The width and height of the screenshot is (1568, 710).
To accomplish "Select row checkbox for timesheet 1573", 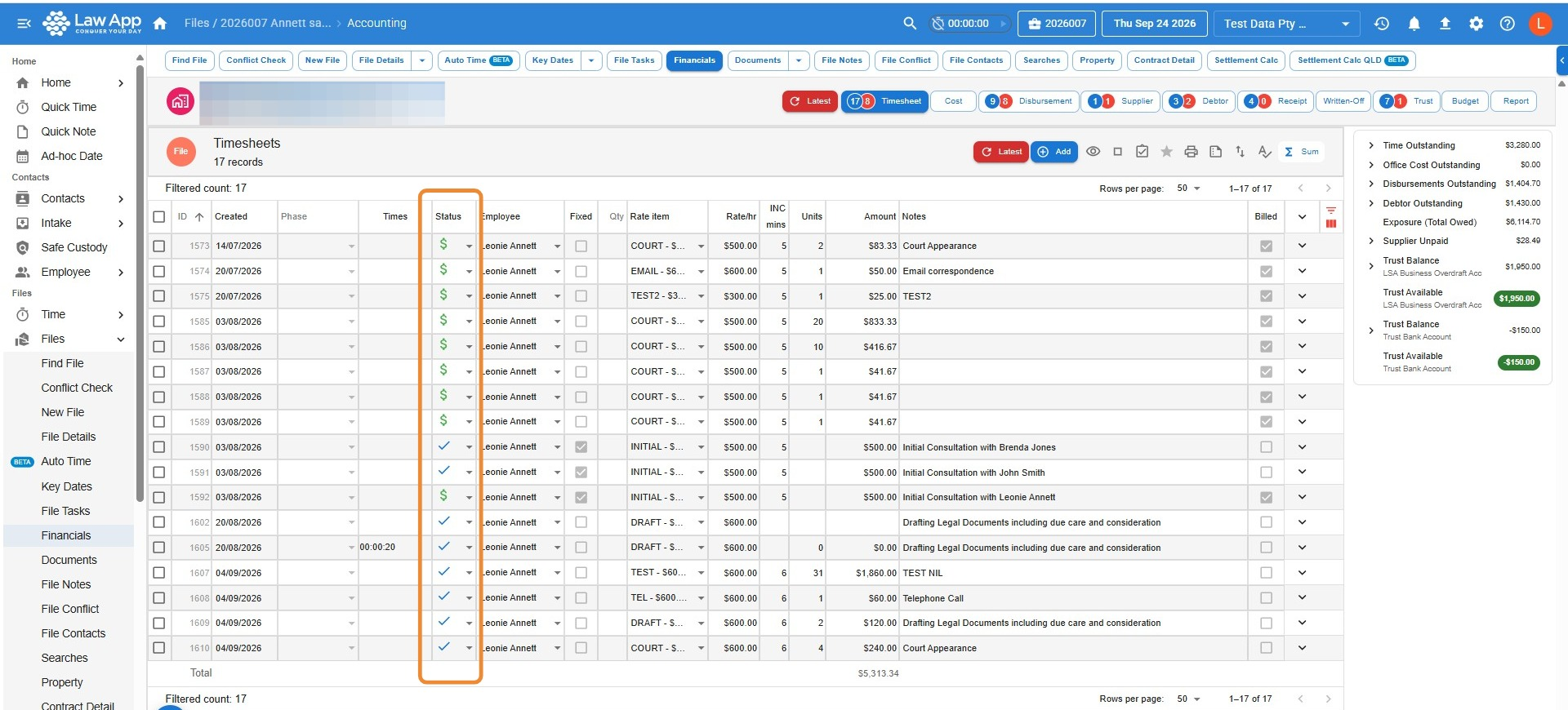I will point(159,246).
